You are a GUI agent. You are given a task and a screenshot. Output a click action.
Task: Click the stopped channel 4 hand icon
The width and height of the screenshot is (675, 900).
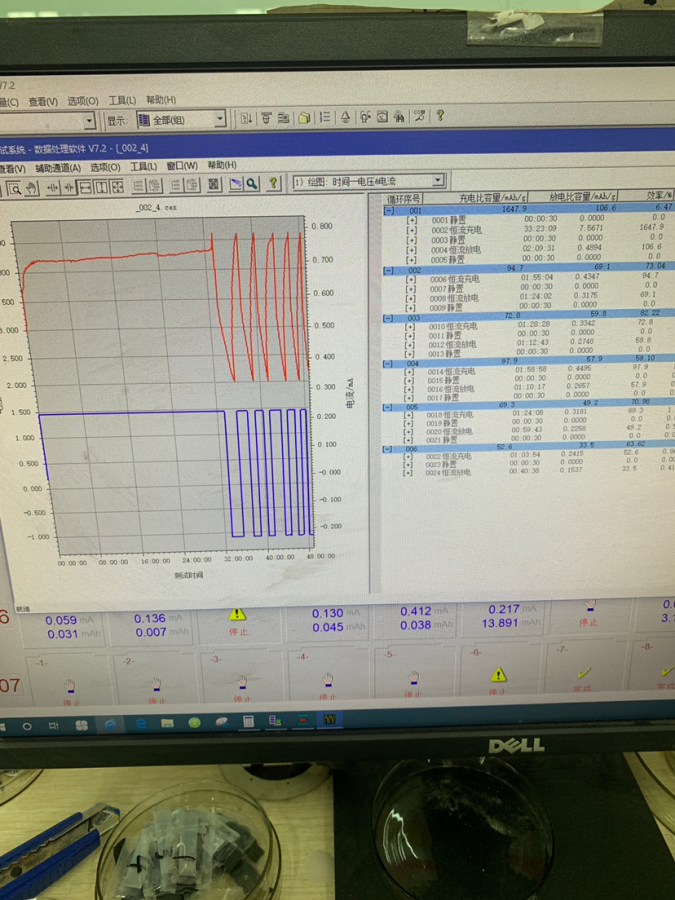pyautogui.click(x=326, y=680)
